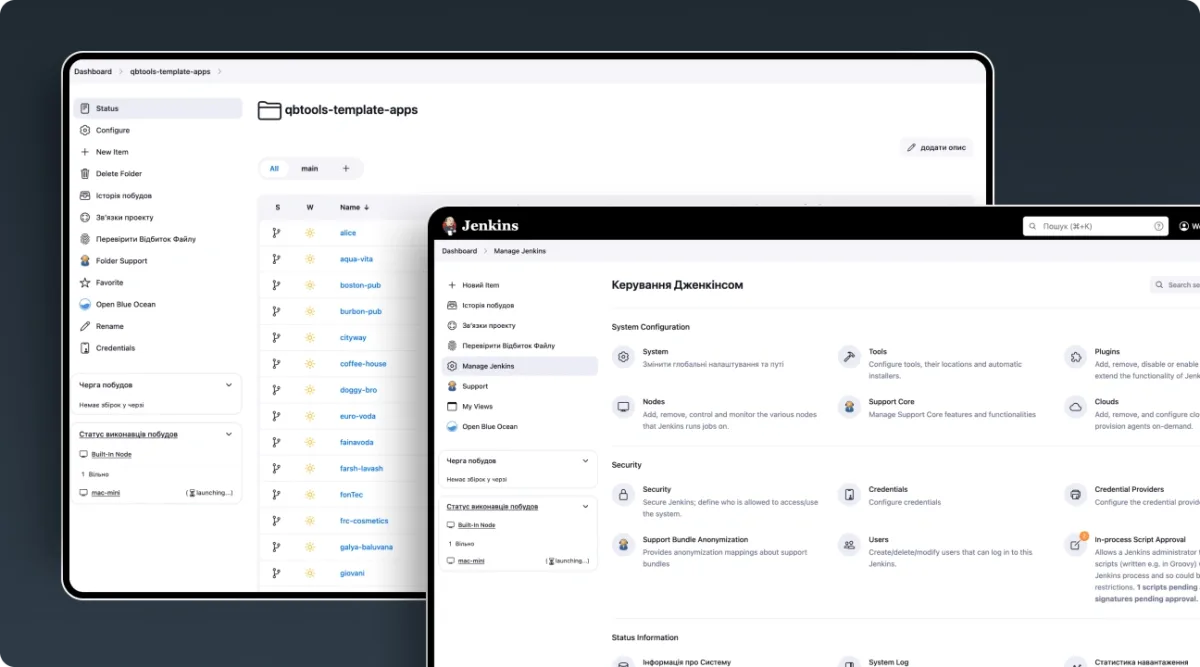Viewport: 1200px width, 667px height.
Task: Click qbtools-template-apps breadcrumb in the folder window
Action: pos(170,72)
